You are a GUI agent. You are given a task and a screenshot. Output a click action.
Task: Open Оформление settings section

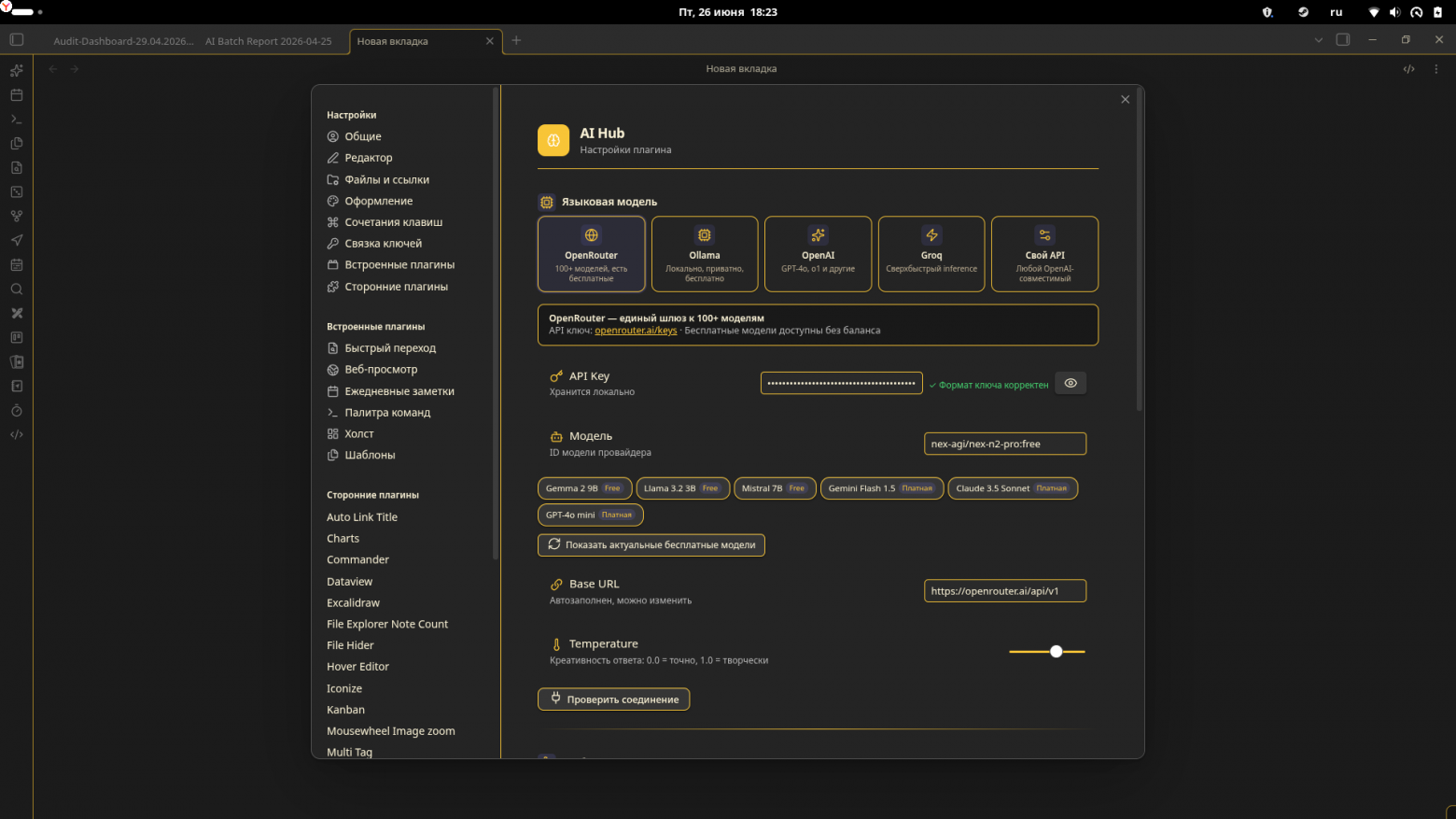[370, 201]
